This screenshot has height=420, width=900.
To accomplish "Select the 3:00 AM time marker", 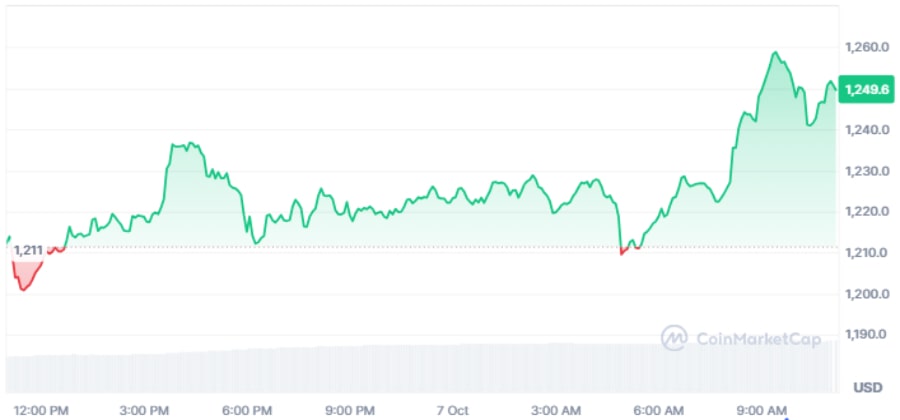I will tap(555, 410).
